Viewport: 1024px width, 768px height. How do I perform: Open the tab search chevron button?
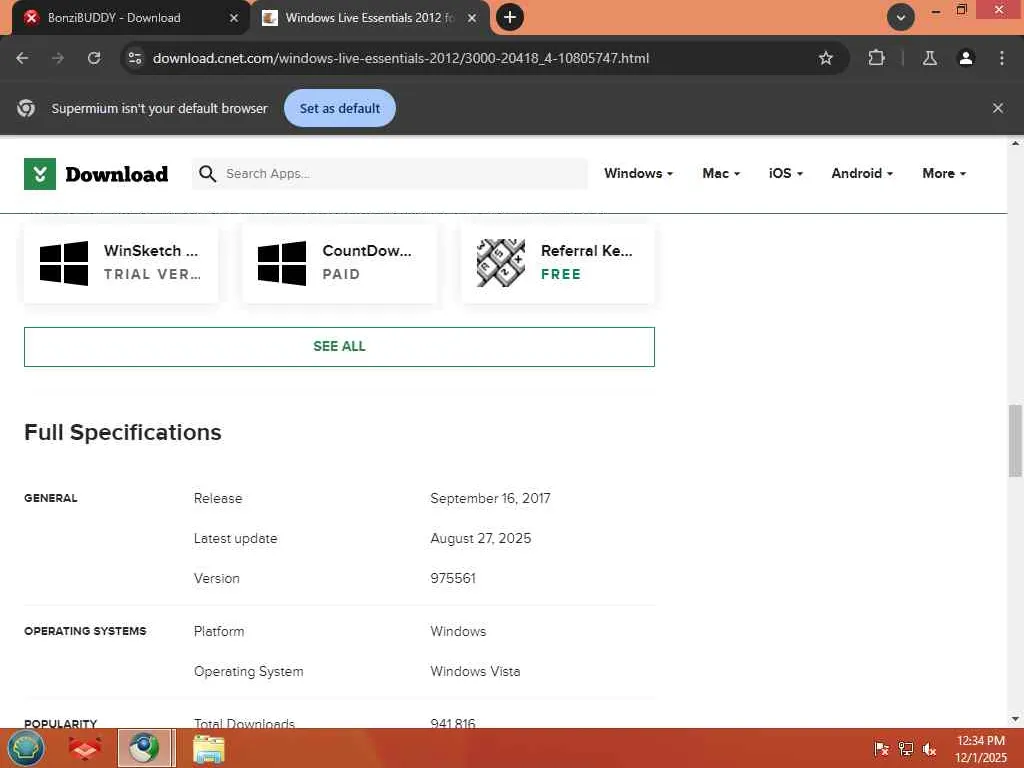pyautogui.click(x=901, y=17)
